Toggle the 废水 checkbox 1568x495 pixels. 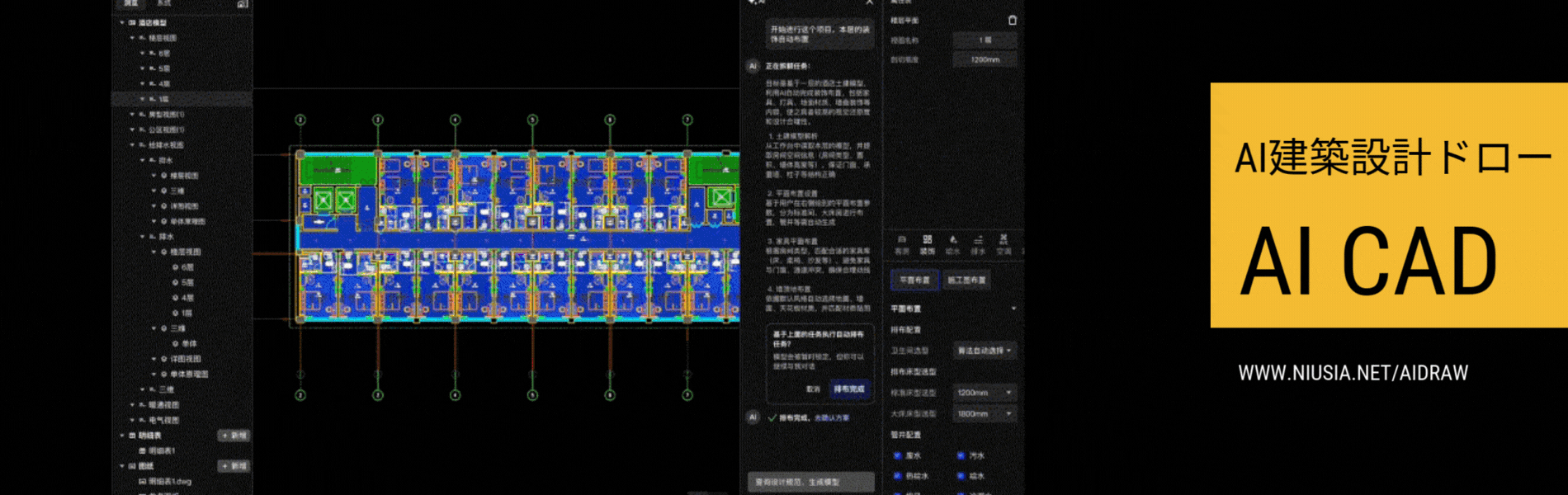point(898,455)
